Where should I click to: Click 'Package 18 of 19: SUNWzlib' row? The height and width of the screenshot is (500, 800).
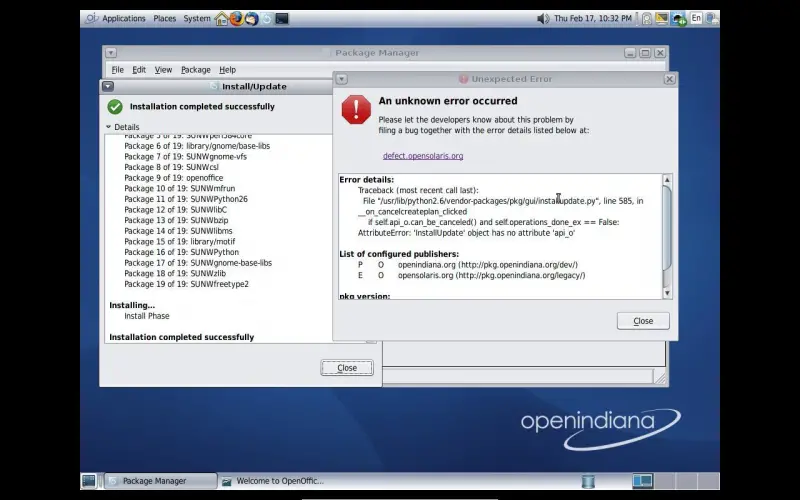[x=175, y=273]
